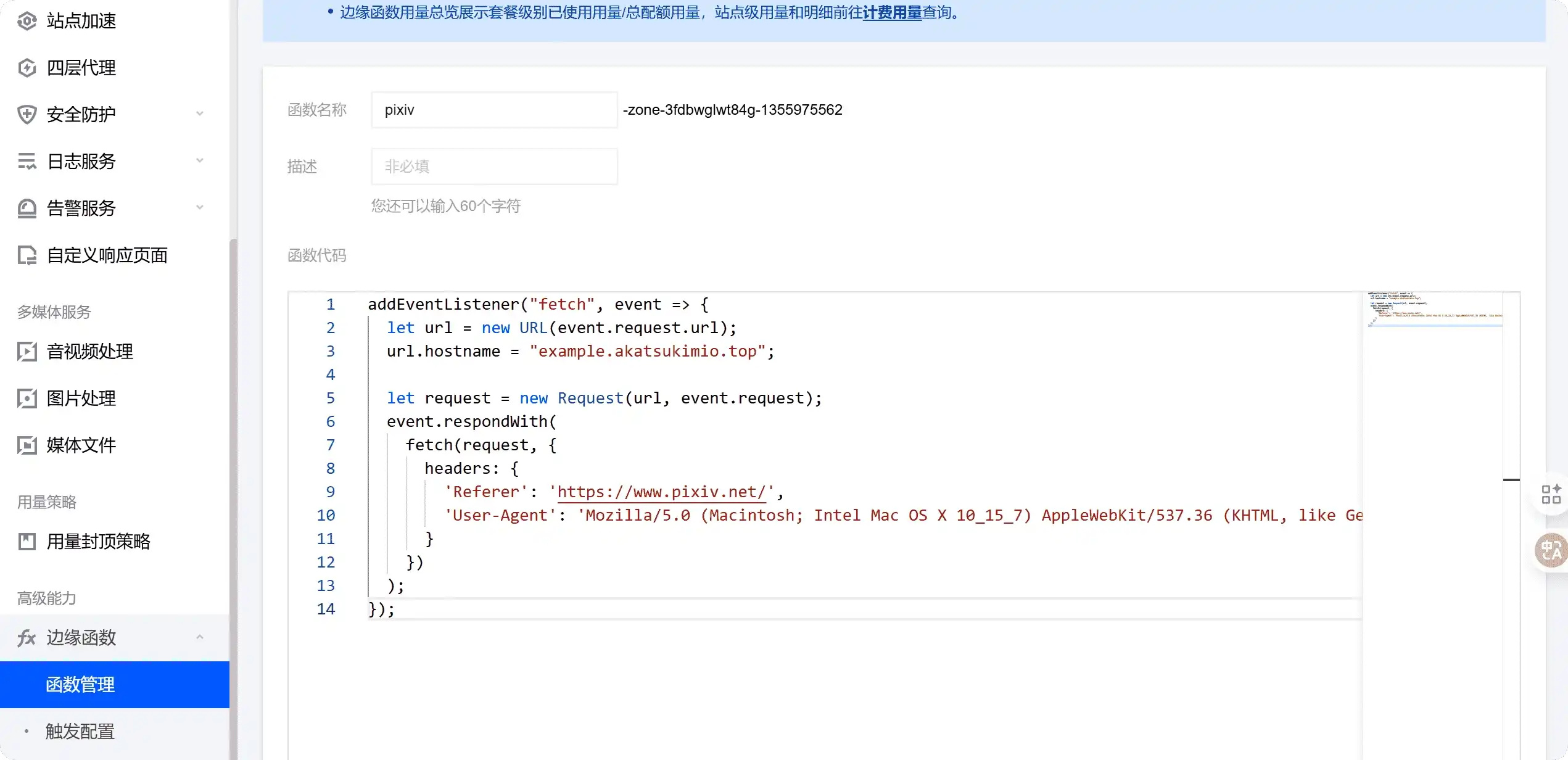
Task: Expand the 告警服务 submenu chevron
Action: [199, 208]
